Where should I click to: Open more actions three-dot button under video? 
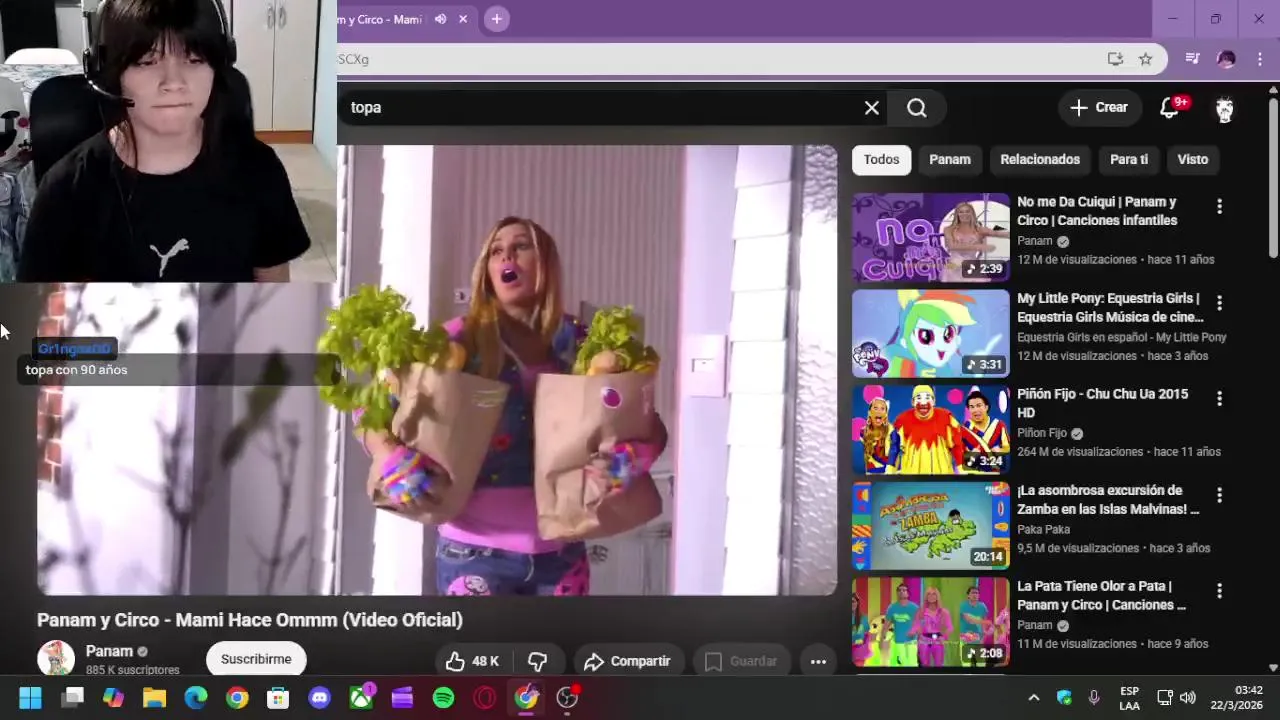tap(818, 661)
